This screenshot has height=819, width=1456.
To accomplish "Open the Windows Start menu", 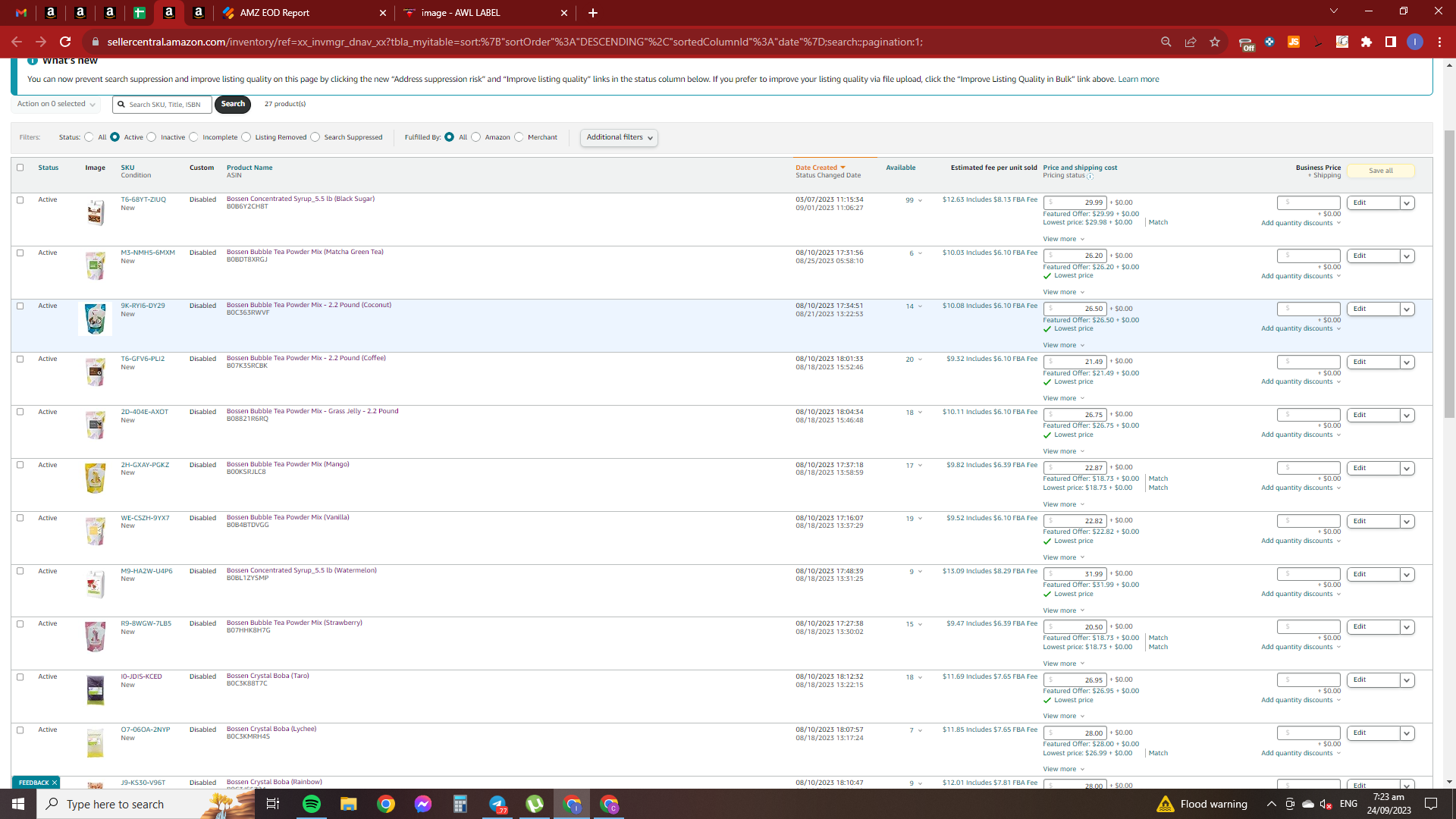I will point(18,804).
